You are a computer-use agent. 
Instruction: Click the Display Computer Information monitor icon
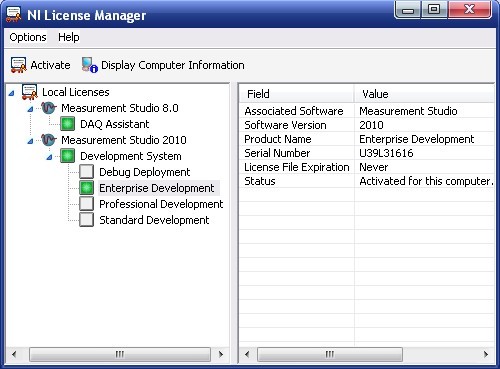click(89, 65)
